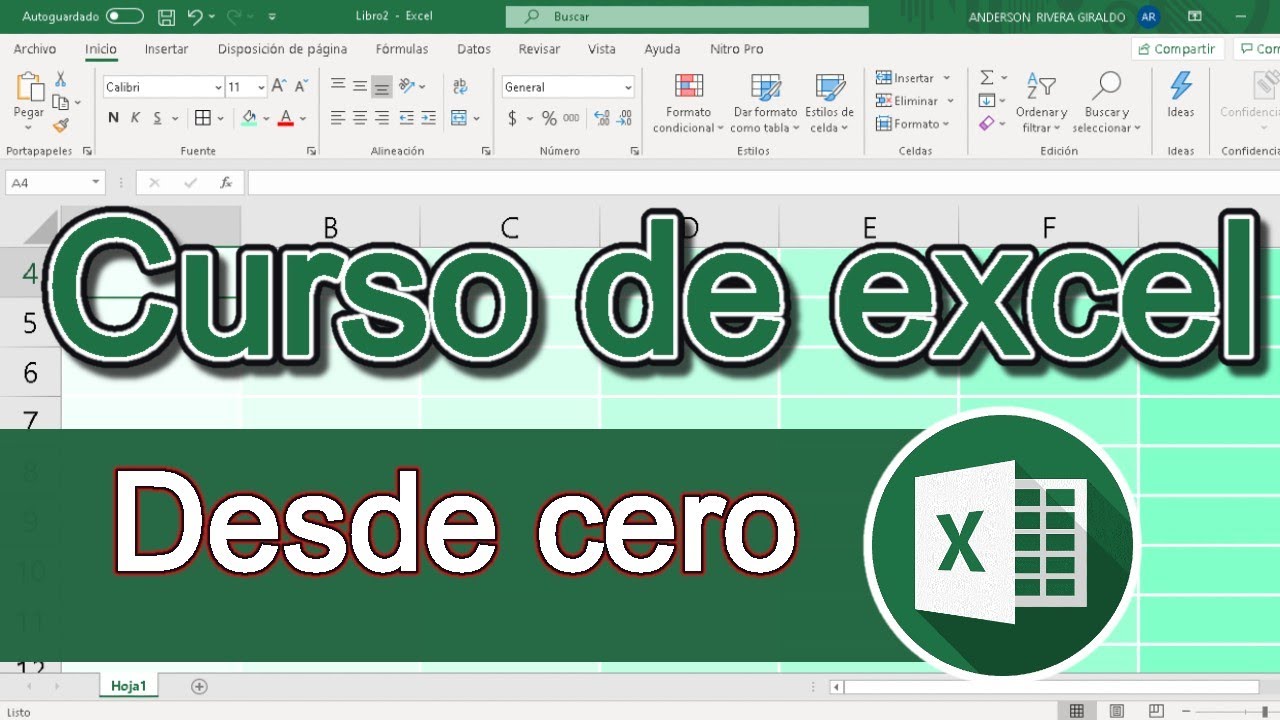The image size is (1280, 720).
Task: Click the text orientation icon
Action: pyautogui.click(x=407, y=87)
